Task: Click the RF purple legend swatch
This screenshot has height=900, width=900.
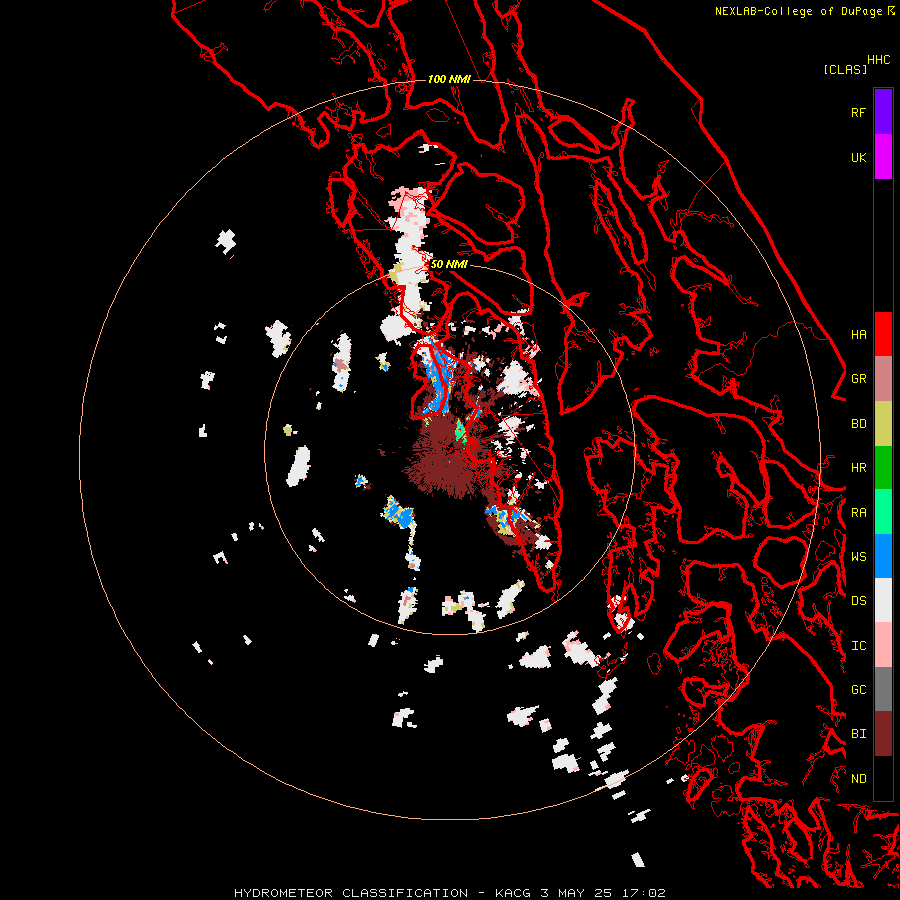Action: click(x=883, y=112)
